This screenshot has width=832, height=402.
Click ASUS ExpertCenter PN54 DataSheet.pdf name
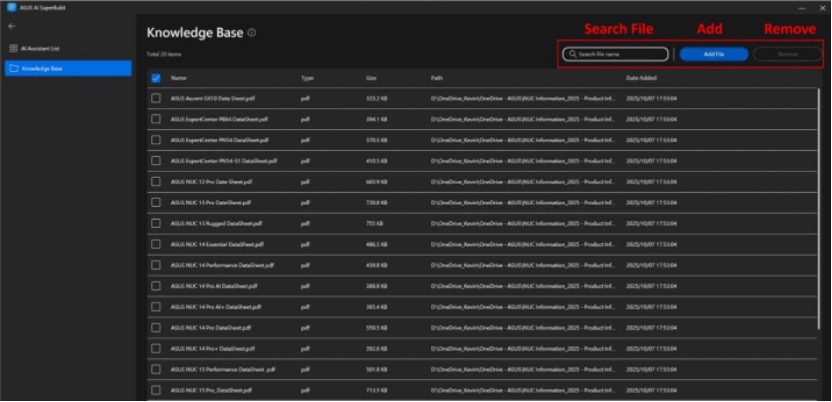[x=220, y=140]
